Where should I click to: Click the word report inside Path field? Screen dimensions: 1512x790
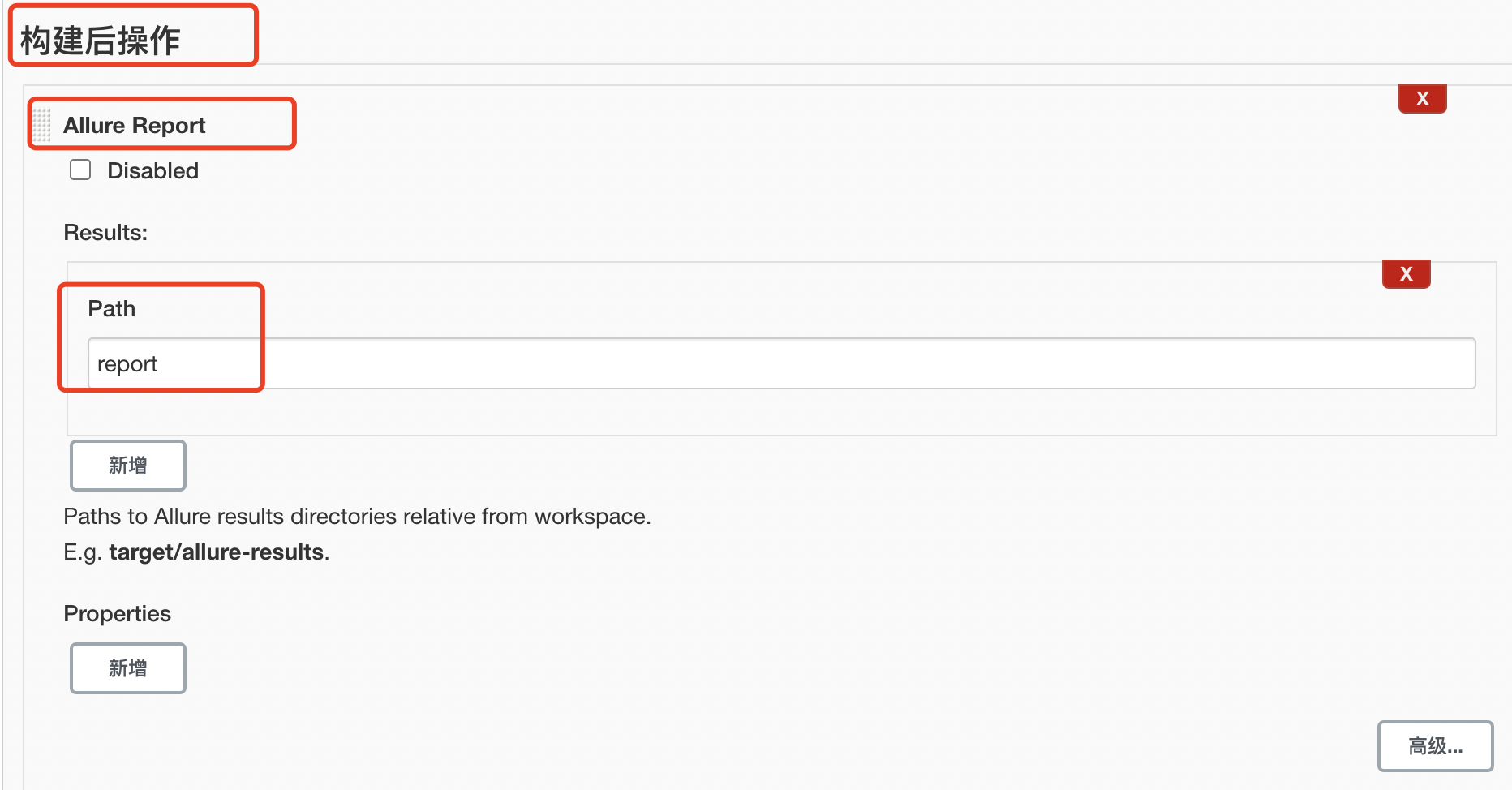pyautogui.click(x=127, y=364)
